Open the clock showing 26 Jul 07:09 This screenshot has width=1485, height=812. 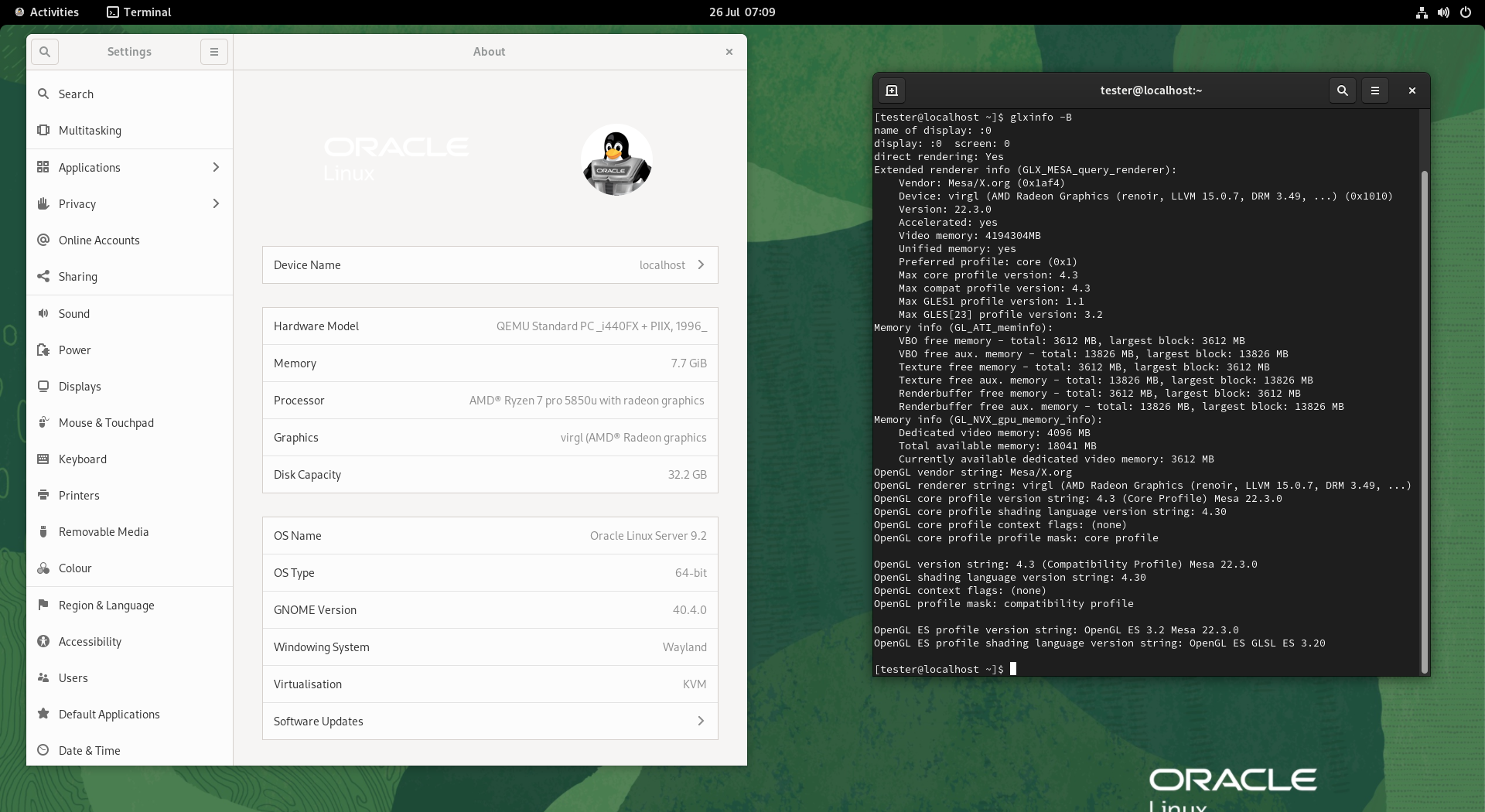[x=742, y=12]
